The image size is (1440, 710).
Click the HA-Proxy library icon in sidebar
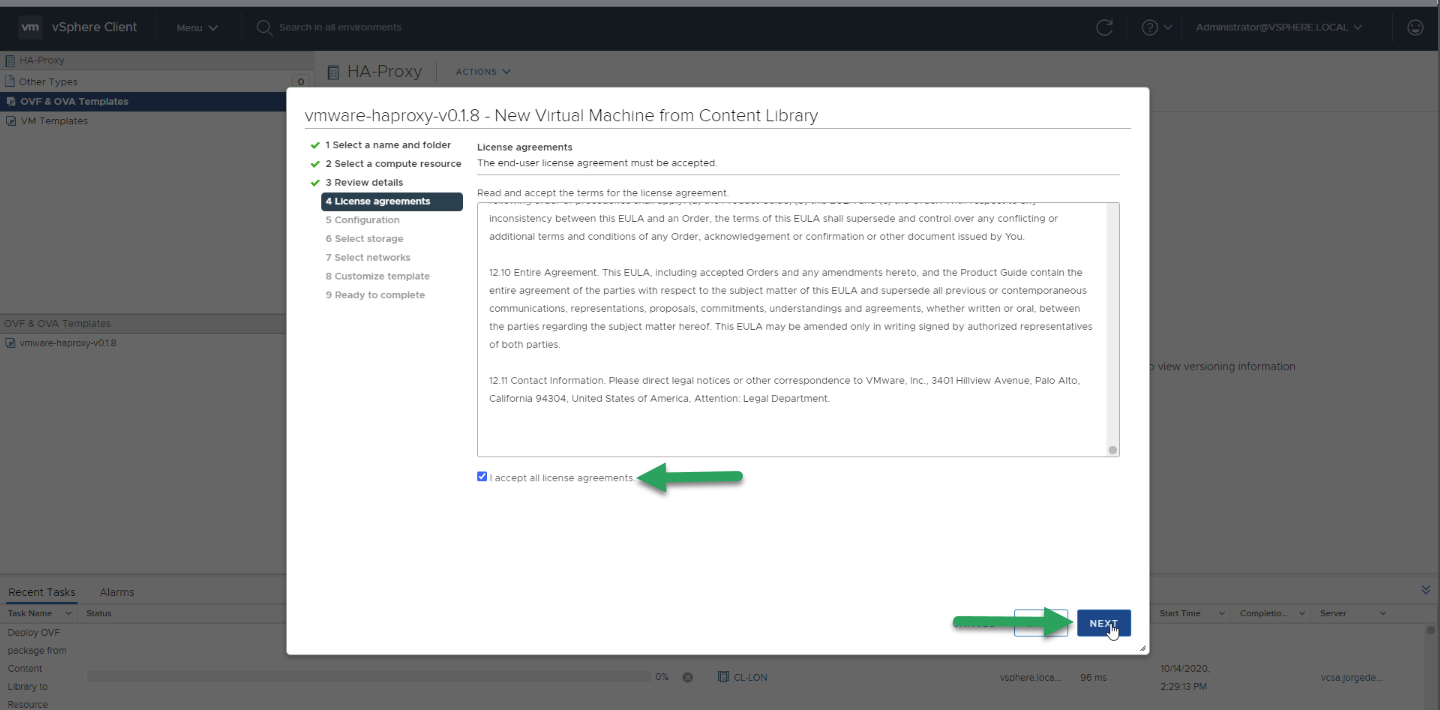click(11, 61)
